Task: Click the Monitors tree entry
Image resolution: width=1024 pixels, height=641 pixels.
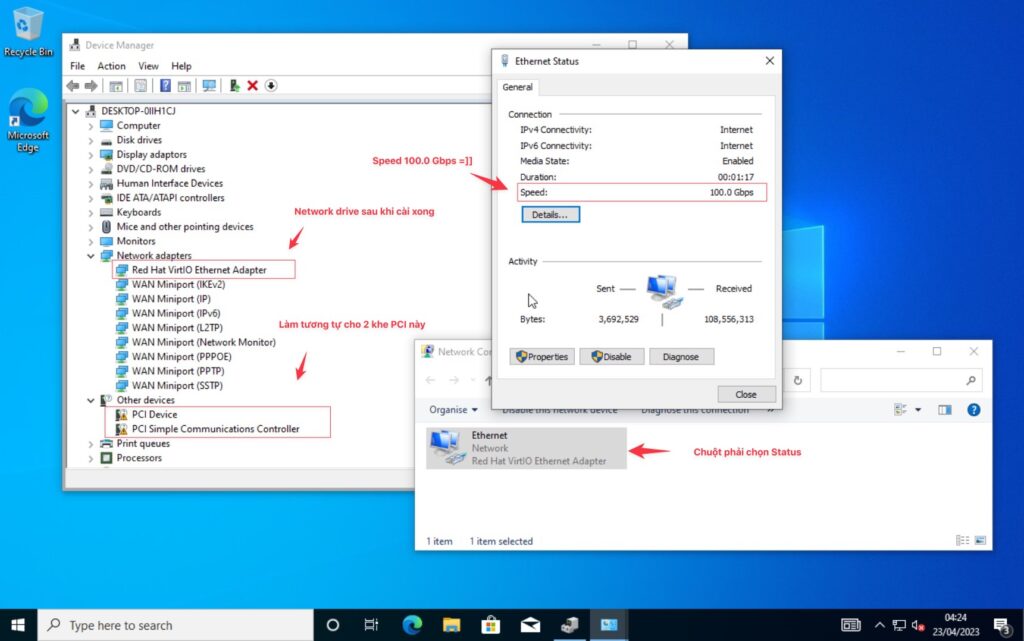Action: (136, 241)
